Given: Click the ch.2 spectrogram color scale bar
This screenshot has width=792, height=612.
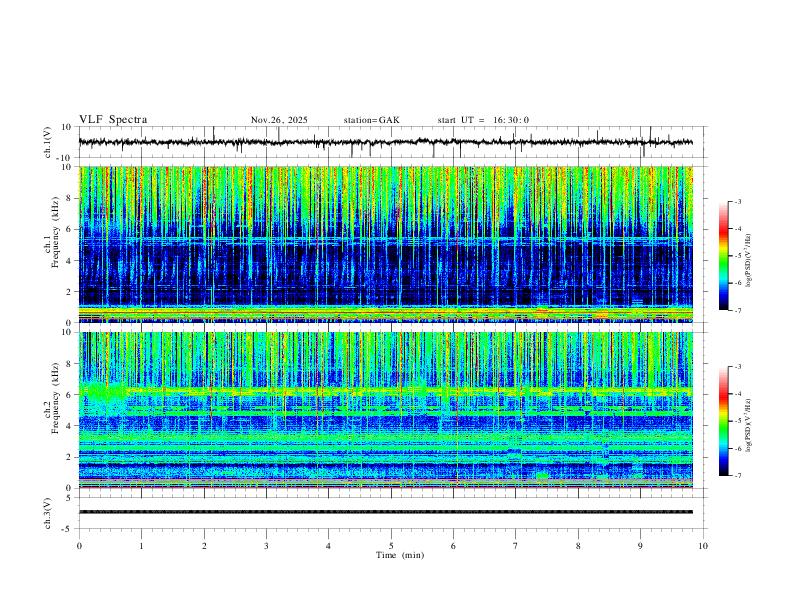Looking at the screenshot, I should (723, 421).
